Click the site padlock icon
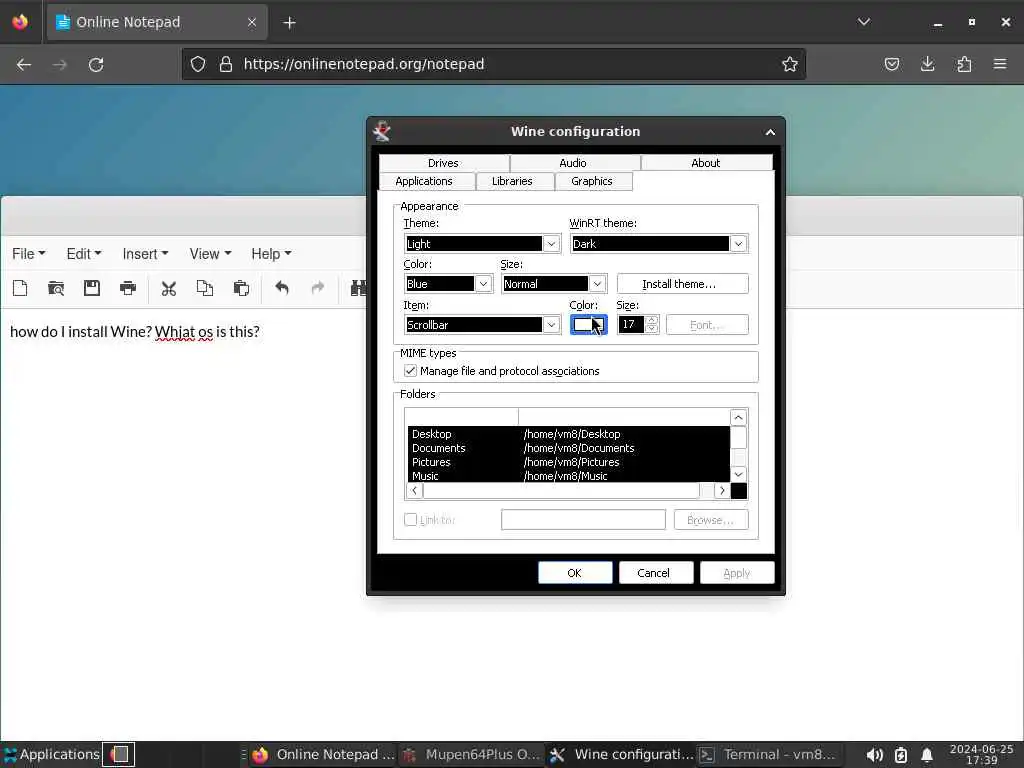Viewport: 1024px width, 768px height. tap(226, 64)
